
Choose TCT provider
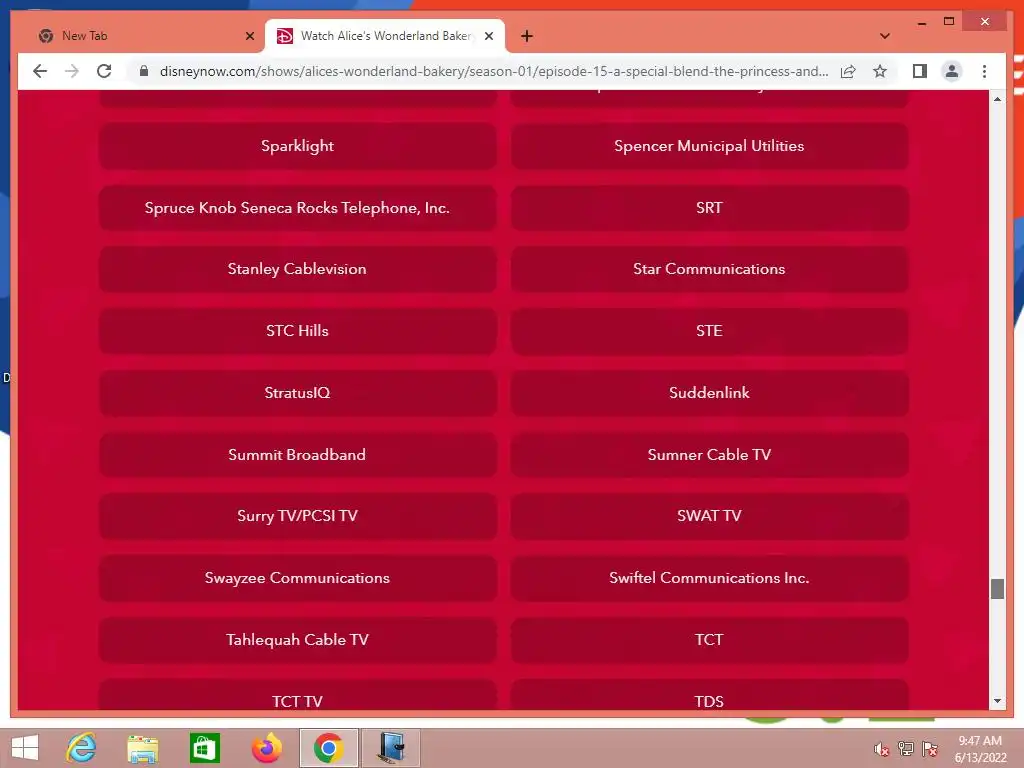[709, 639]
